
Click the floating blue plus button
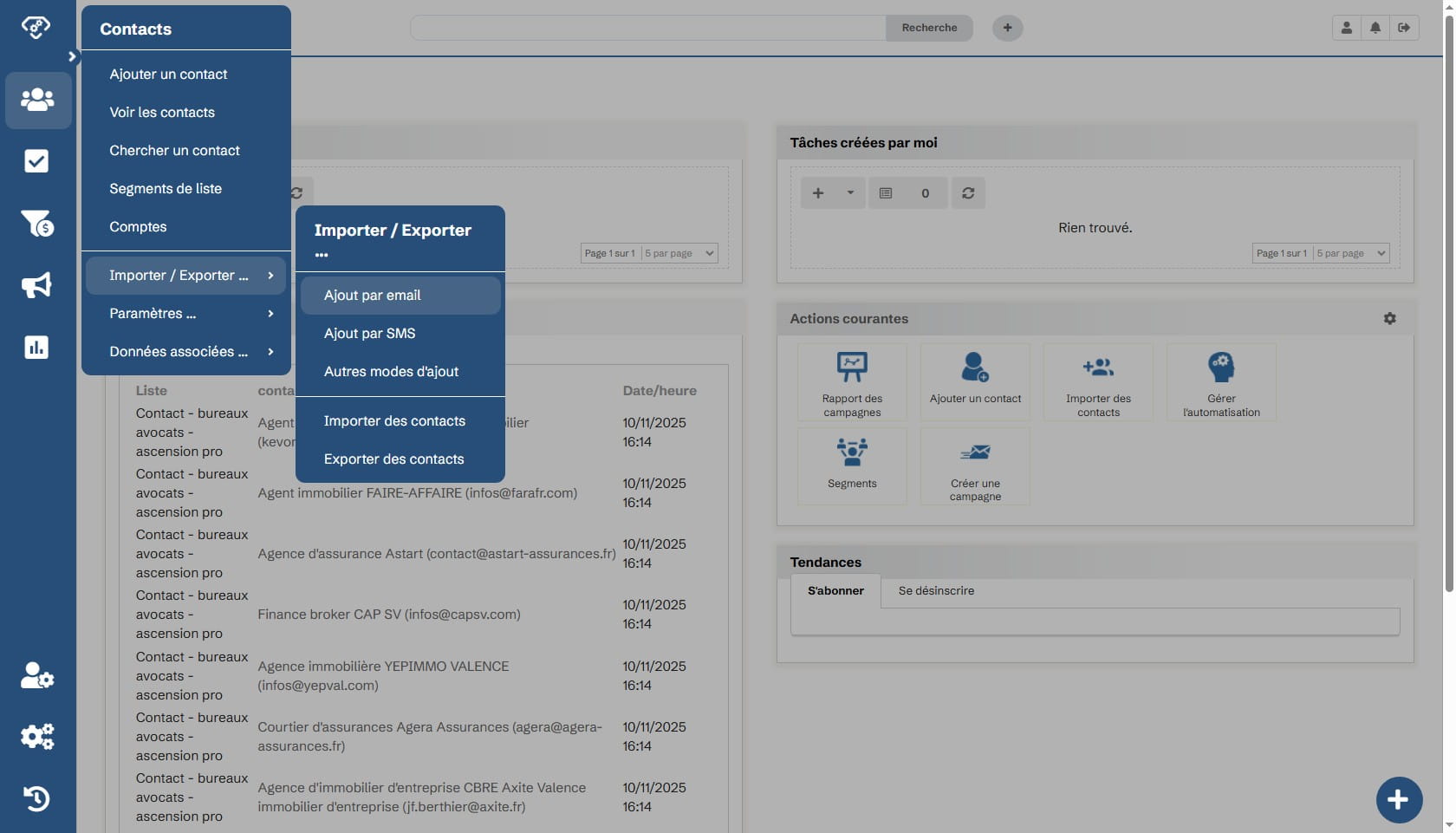1399,799
